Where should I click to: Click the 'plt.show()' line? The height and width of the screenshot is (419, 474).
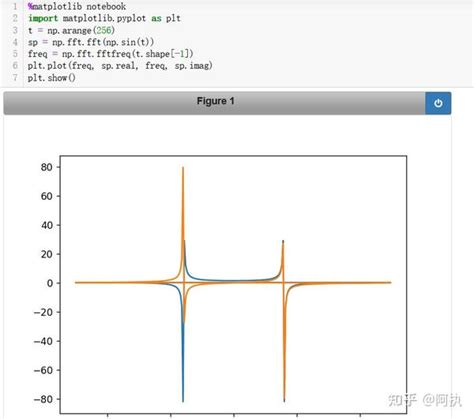coord(52,78)
